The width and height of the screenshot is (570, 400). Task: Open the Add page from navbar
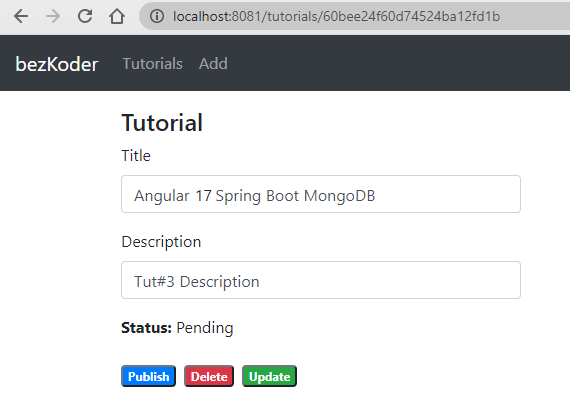213,64
